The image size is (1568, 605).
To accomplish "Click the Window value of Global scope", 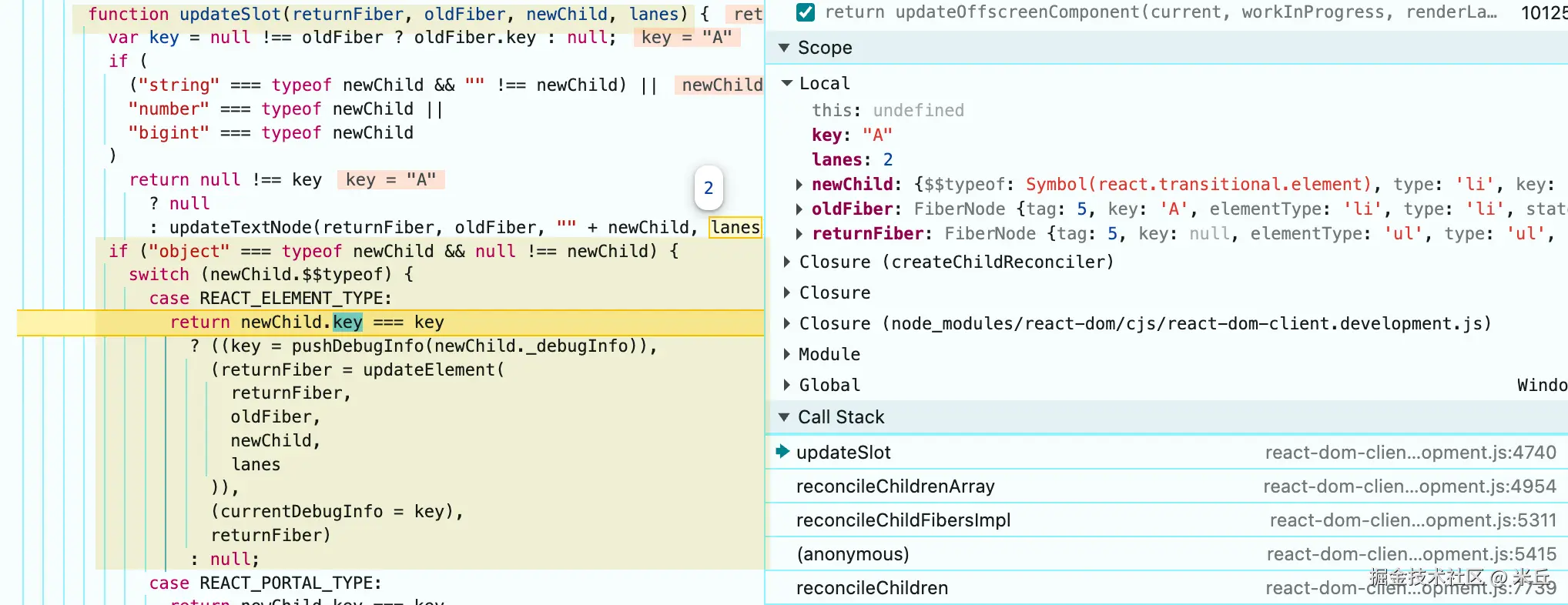I will 1542,385.
